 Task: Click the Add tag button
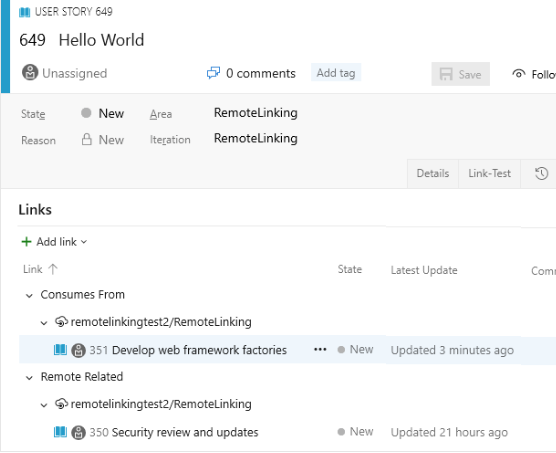click(336, 73)
